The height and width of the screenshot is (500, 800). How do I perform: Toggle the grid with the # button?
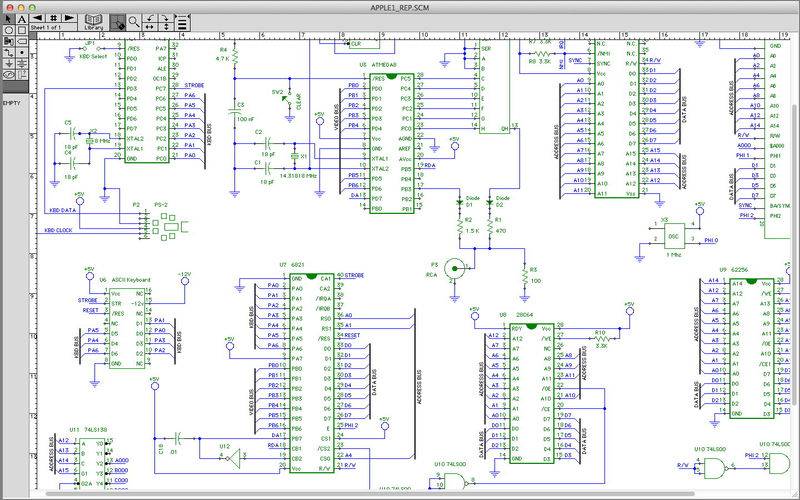coord(53,18)
